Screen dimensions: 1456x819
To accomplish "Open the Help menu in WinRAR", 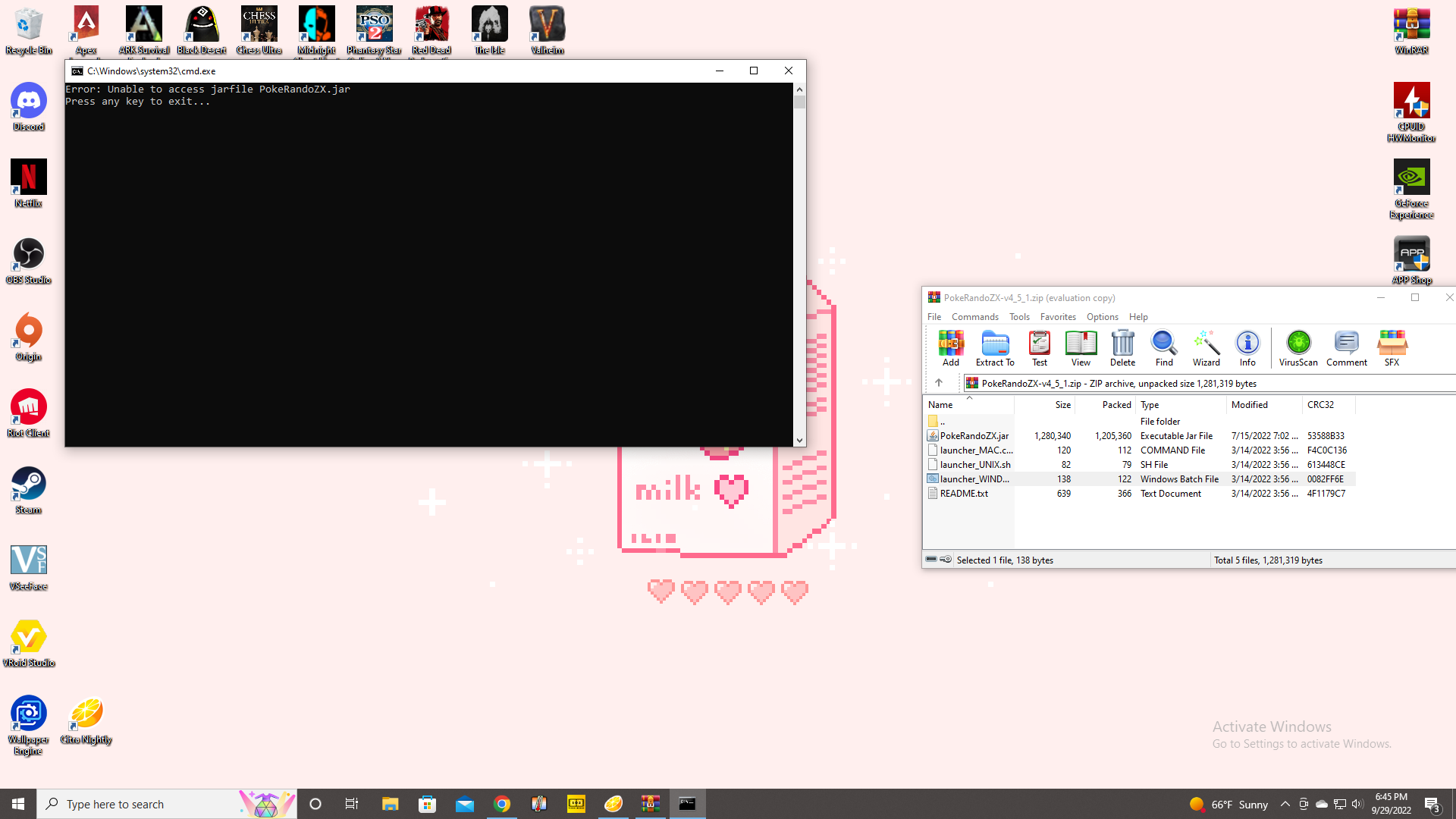I will coord(1138,317).
